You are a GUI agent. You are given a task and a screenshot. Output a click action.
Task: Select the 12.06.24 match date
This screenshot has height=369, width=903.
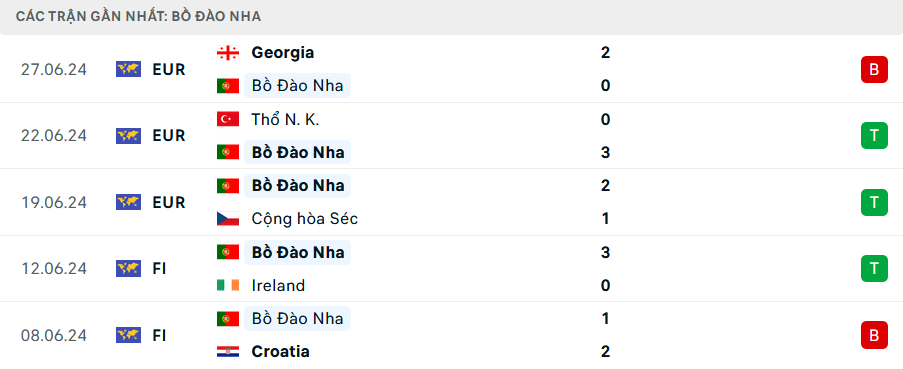(54, 269)
